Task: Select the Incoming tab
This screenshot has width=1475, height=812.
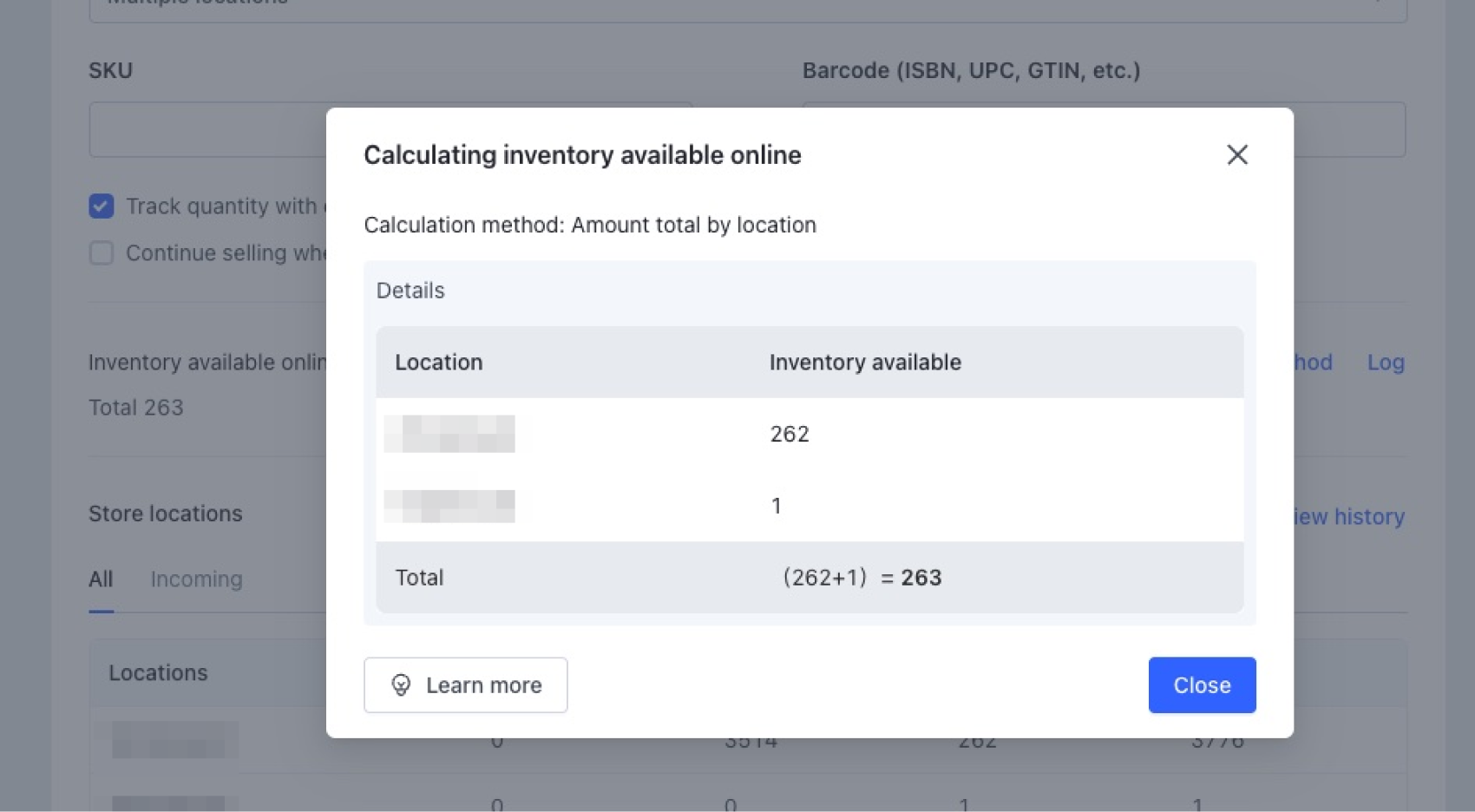Action: pyautogui.click(x=197, y=580)
